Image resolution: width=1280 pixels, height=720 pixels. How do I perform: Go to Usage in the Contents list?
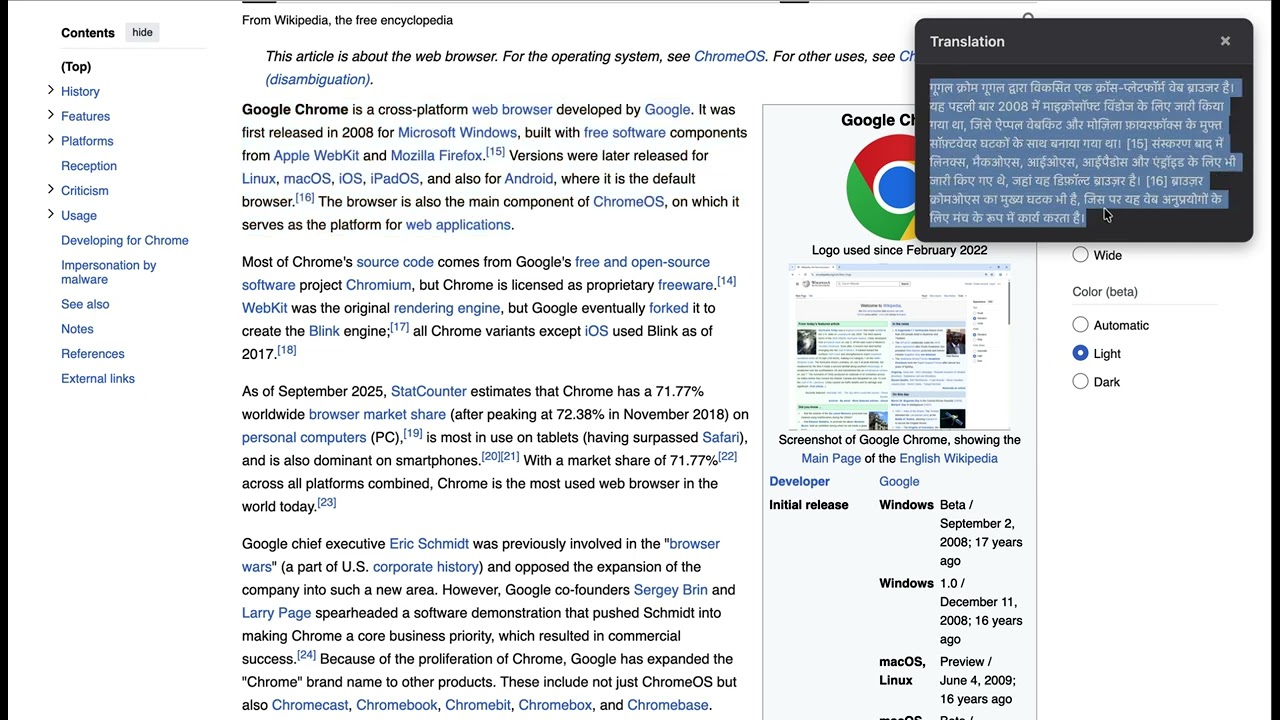79,216
